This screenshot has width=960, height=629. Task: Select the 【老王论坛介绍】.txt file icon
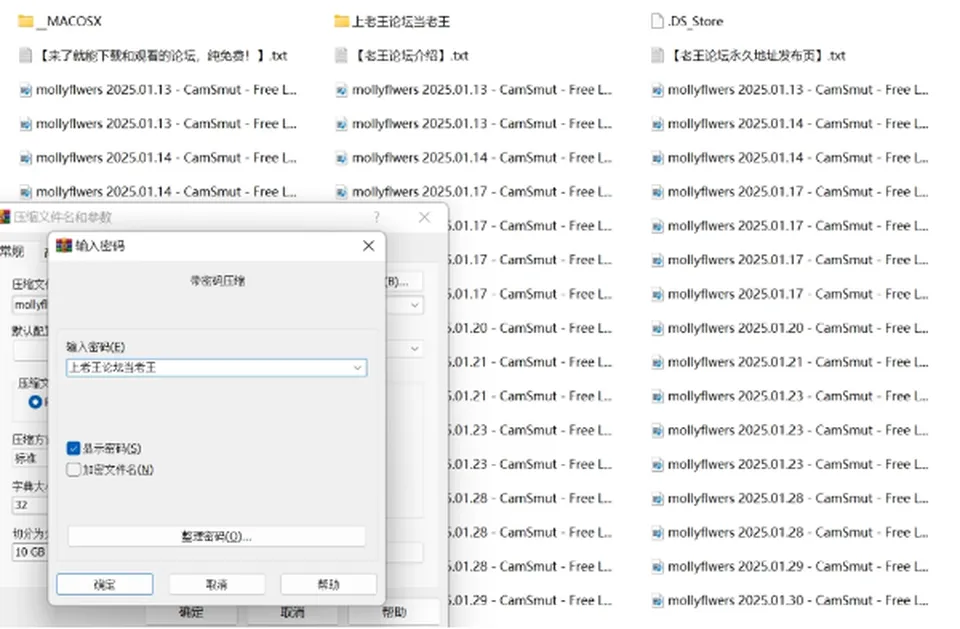click(341, 56)
